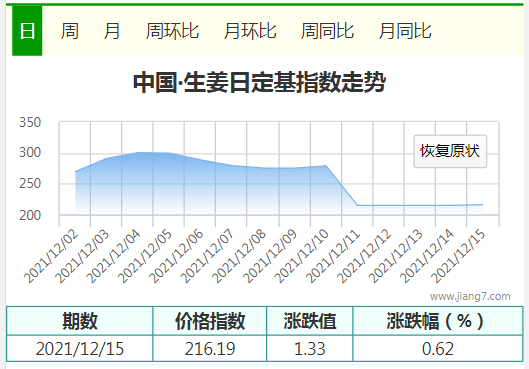529x369 pixels.
Task: Switch to the 周 weekly tab
Action: [x=69, y=31]
